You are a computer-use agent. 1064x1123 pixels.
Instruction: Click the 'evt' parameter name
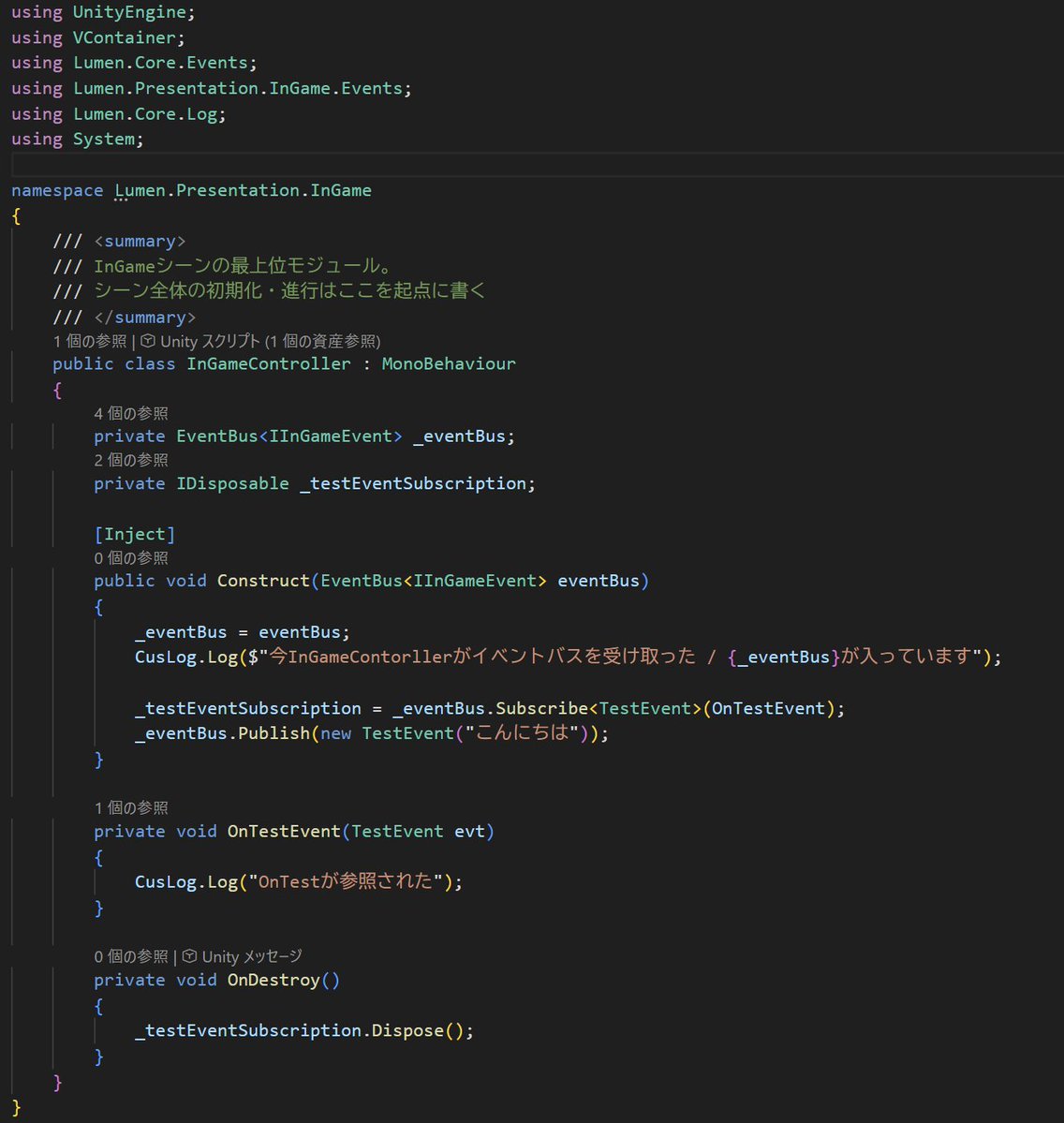tap(469, 832)
